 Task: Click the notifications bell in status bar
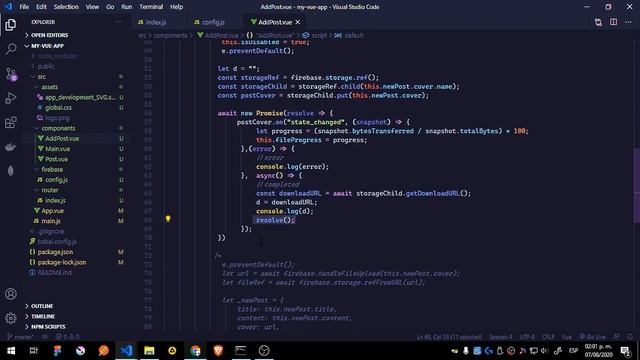(x=630, y=337)
